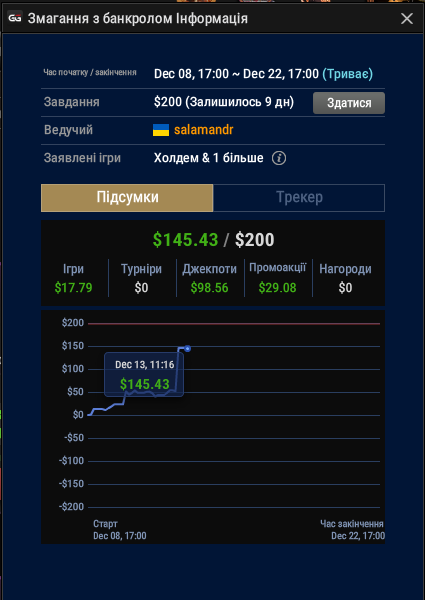This screenshot has height=600, width=425.
Task: Click the Ігри $17.79 stat
Action: coord(73,278)
